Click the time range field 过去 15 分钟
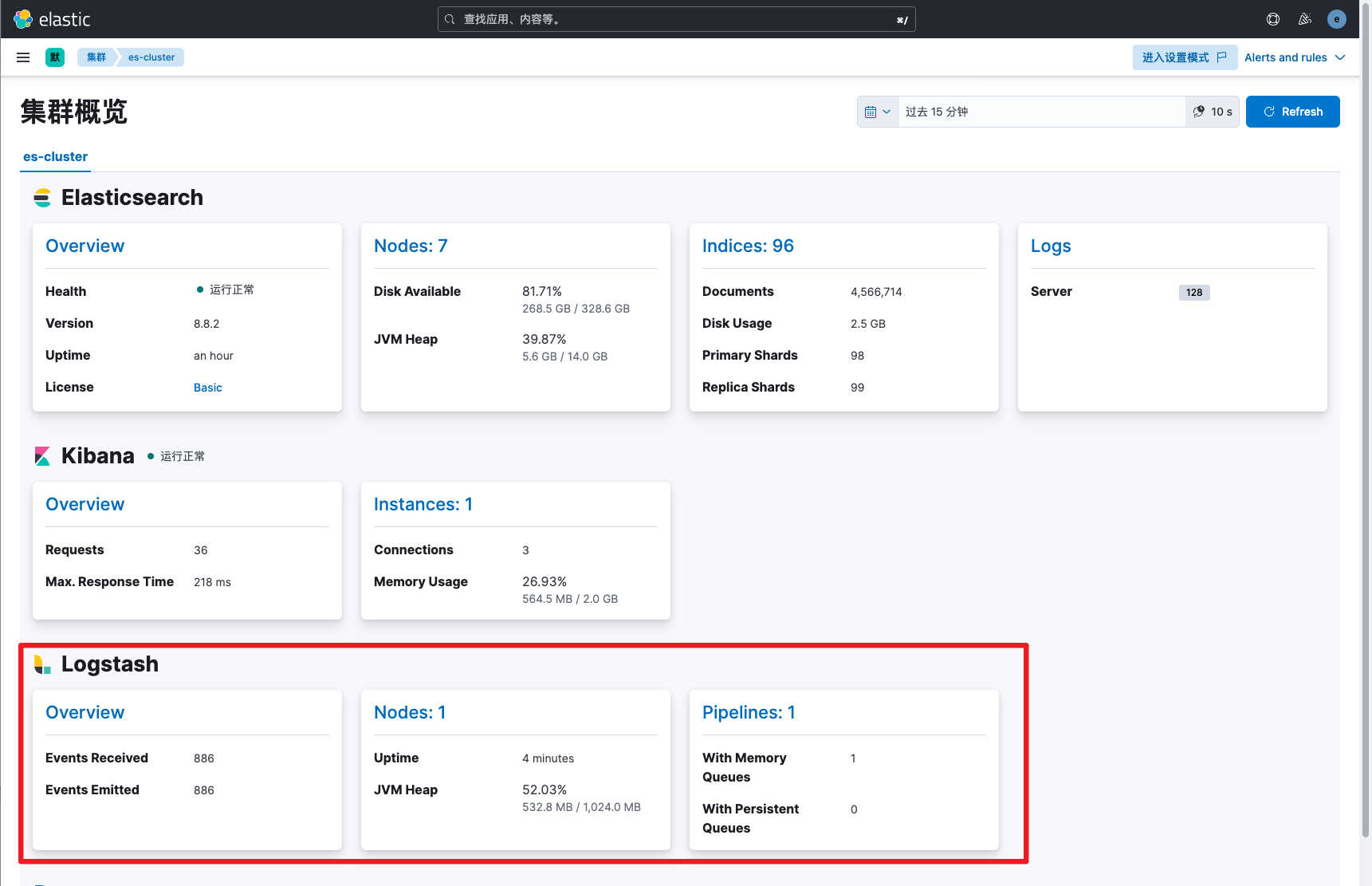 (x=1042, y=112)
